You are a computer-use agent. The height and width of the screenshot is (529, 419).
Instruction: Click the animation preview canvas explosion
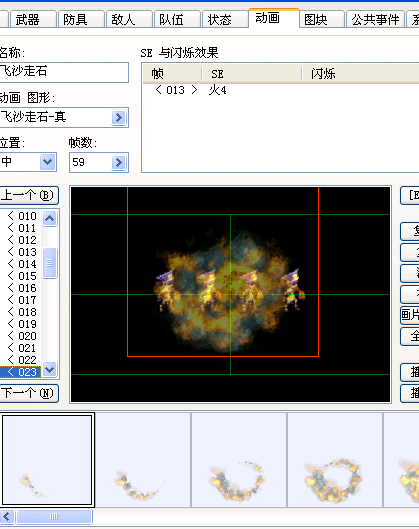(230, 294)
